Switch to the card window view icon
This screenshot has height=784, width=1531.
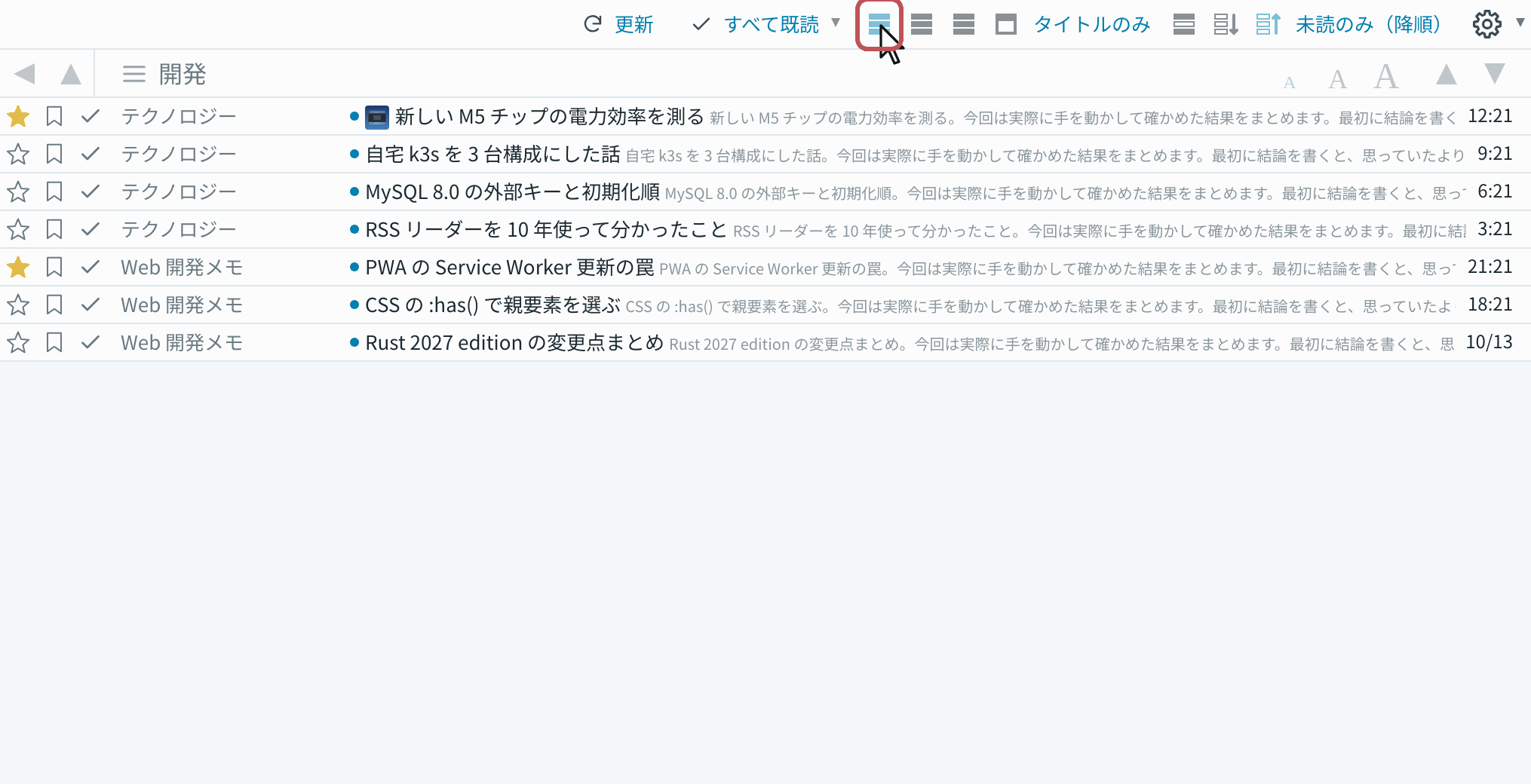(x=1006, y=24)
